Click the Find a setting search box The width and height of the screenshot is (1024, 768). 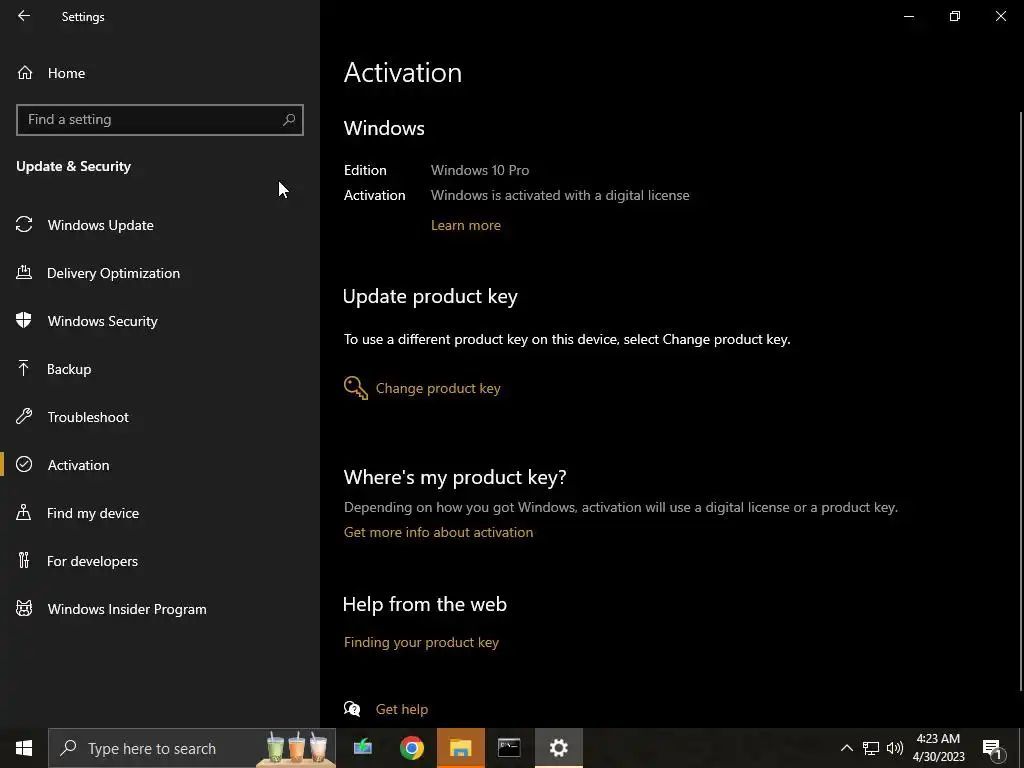click(x=159, y=120)
